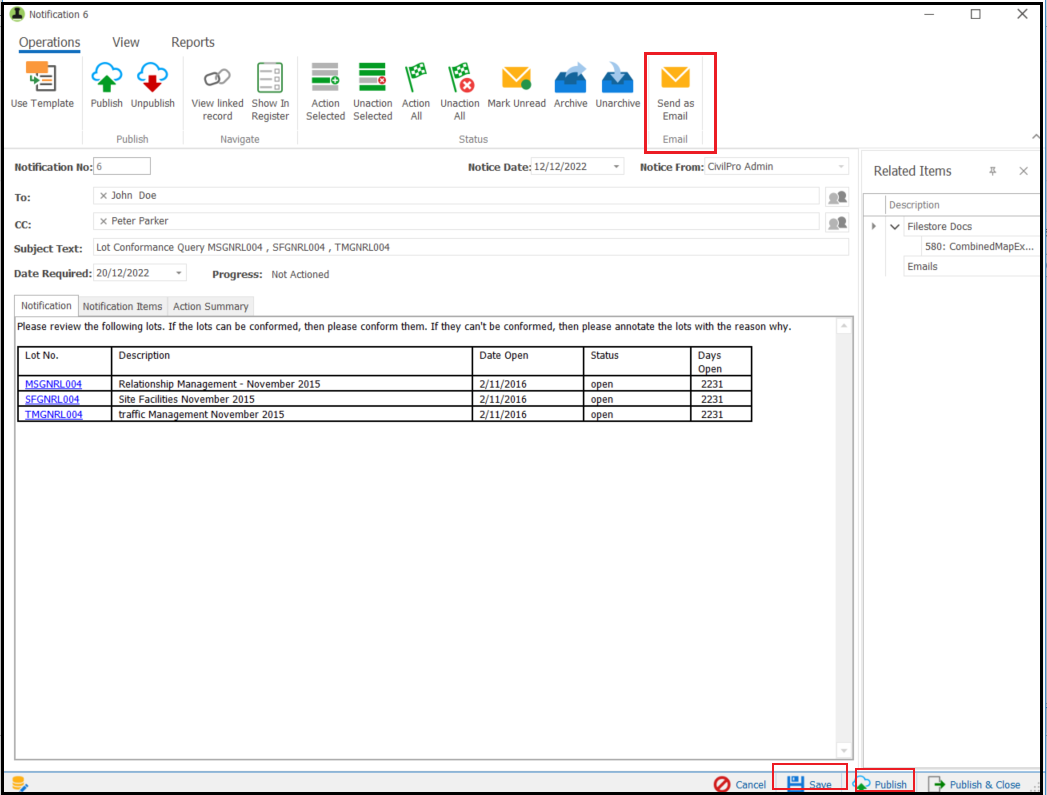Click Send as Email icon
The width and height of the screenshot is (1047, 795).
tap(675, 77)
